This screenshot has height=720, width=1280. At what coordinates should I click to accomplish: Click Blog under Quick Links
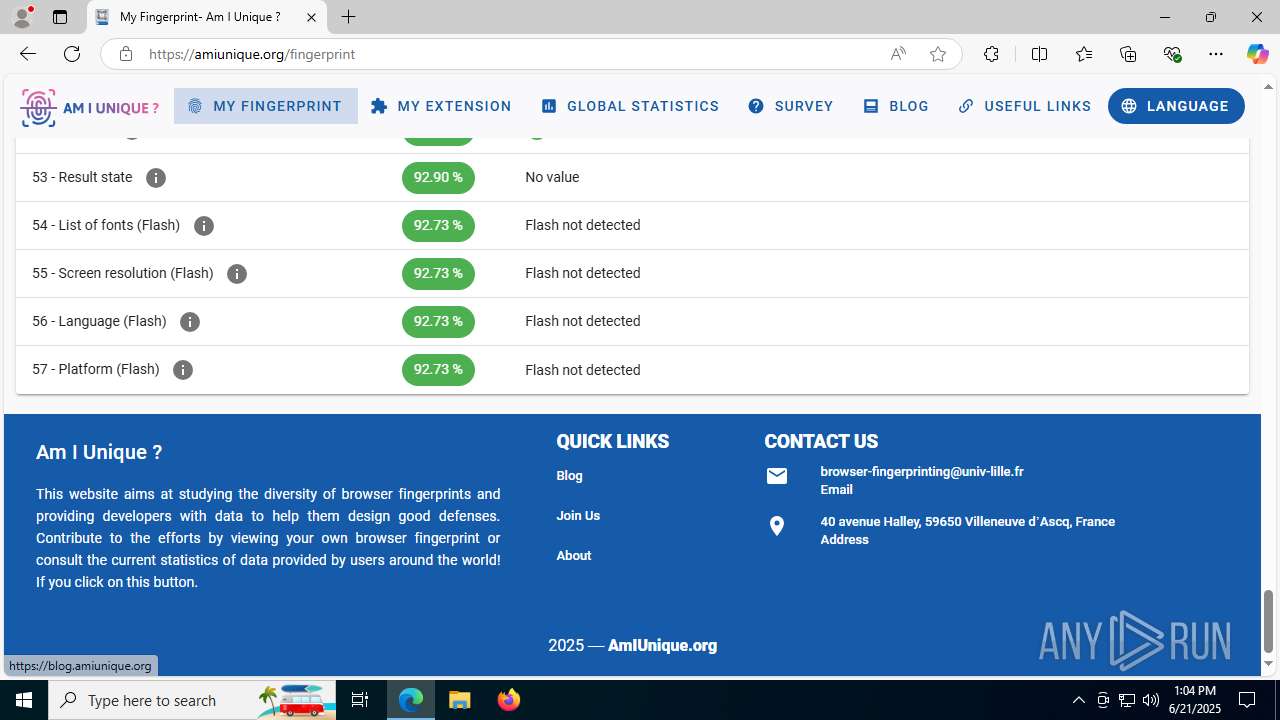click(x=569, y=476)
